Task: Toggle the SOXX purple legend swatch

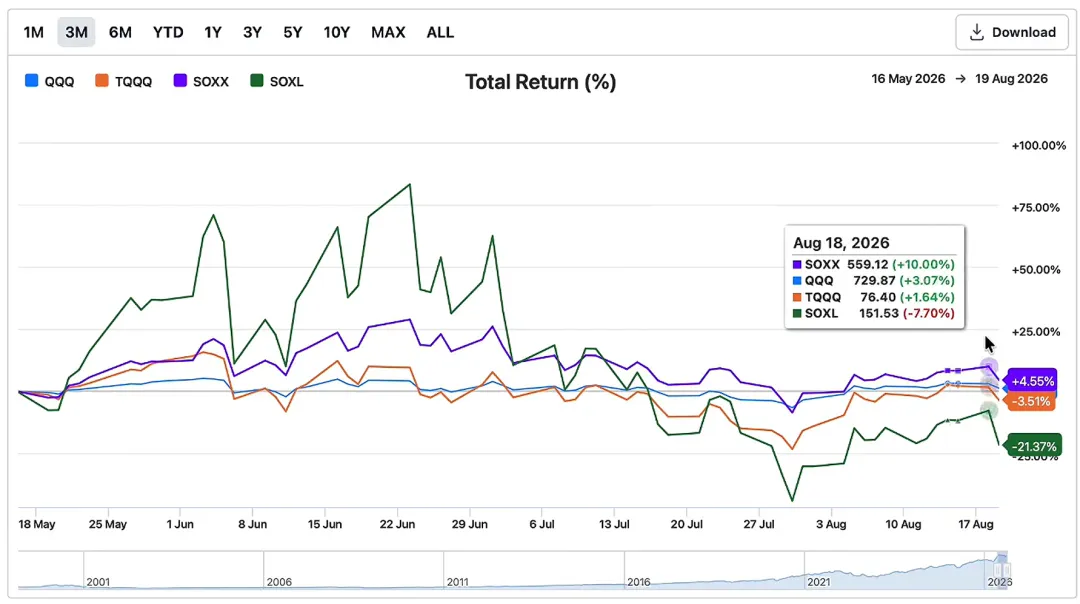Action: [x=180, y=81]
